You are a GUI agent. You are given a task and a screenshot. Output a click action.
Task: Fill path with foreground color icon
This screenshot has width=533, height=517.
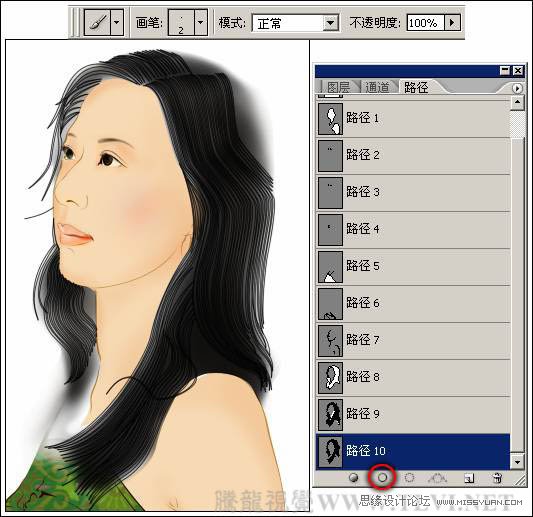coord(354,478)
